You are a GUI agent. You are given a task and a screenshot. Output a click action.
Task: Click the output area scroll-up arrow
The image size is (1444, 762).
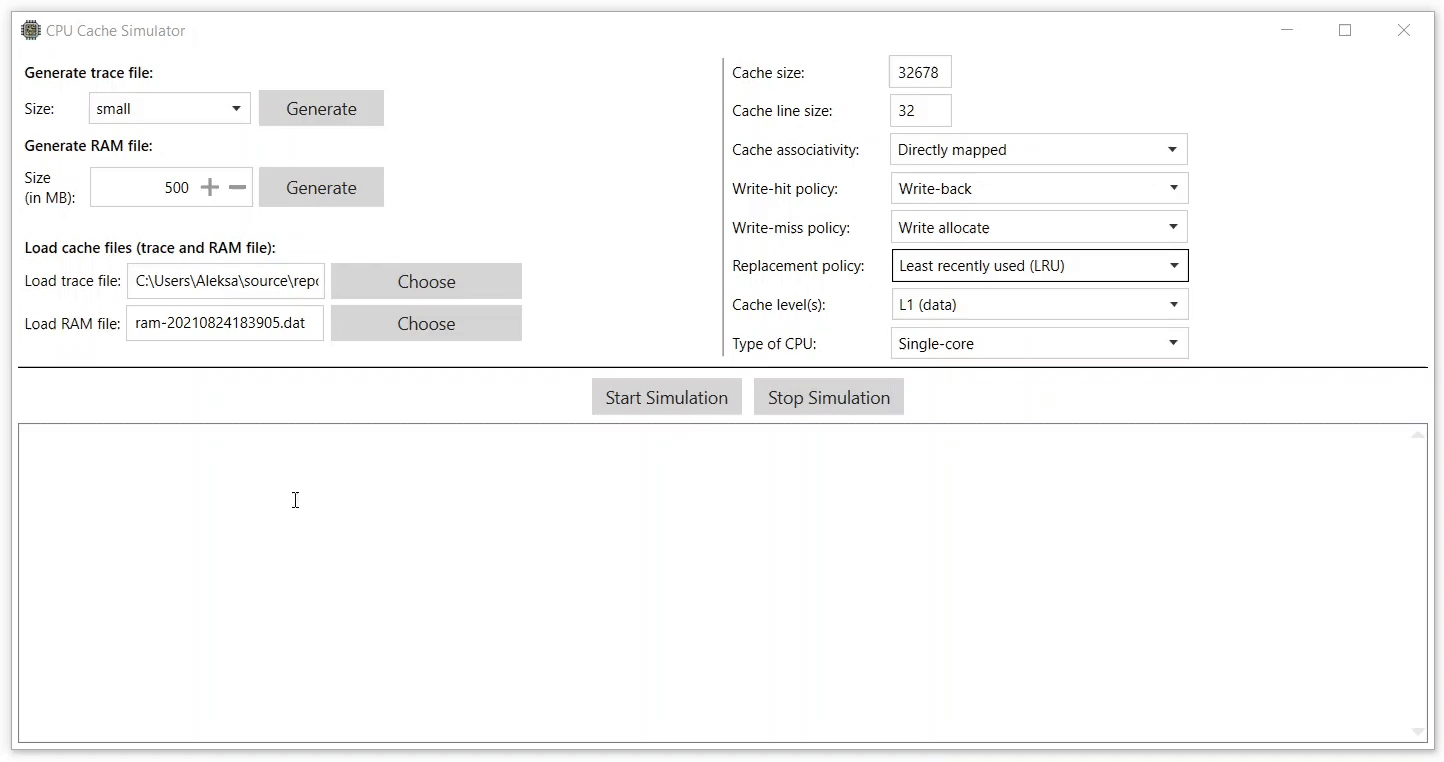pyautogui.click(x=1417, y=435)
